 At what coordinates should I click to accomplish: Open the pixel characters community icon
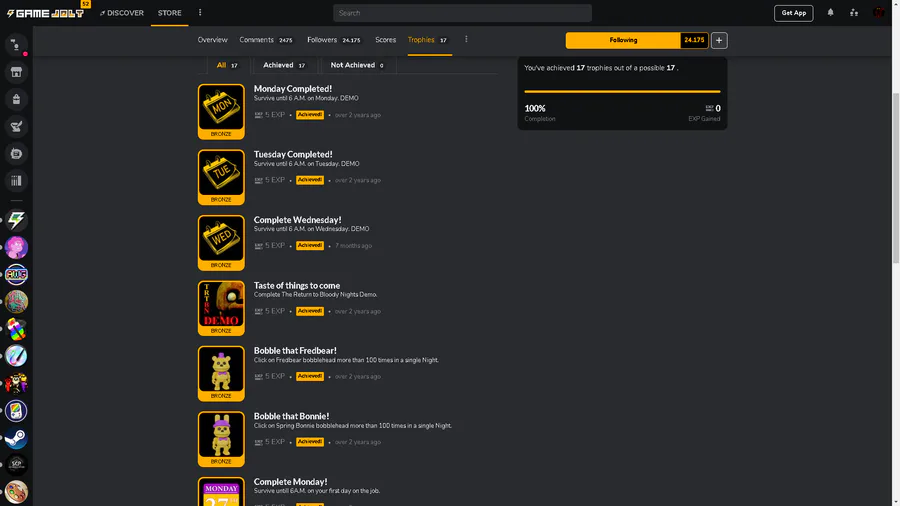click(16, 383)
